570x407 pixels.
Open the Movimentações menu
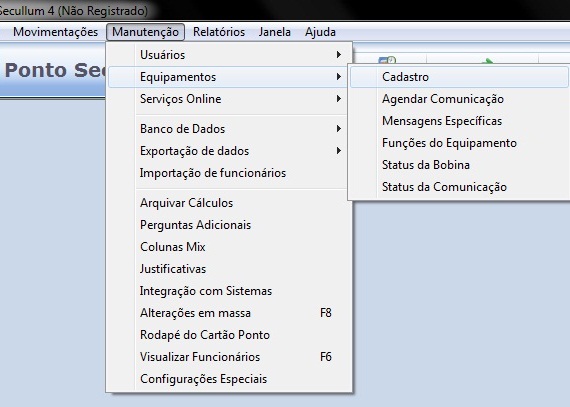tap(55, 32)
